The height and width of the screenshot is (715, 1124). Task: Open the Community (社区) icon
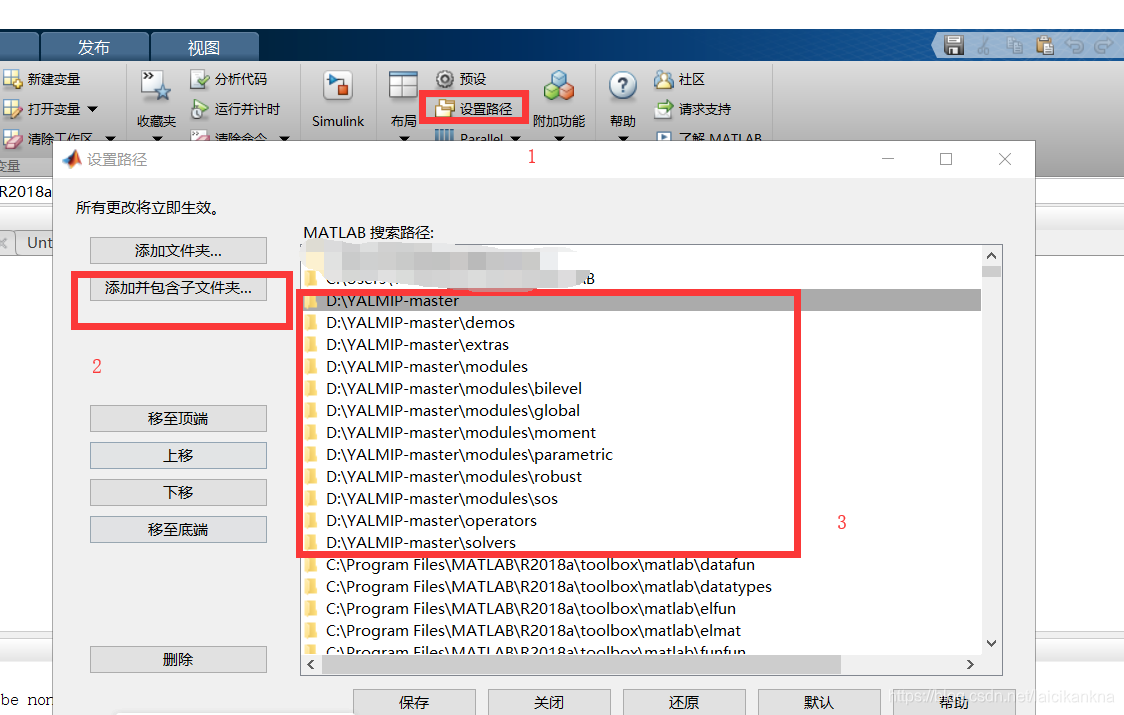tap(664, 79)
